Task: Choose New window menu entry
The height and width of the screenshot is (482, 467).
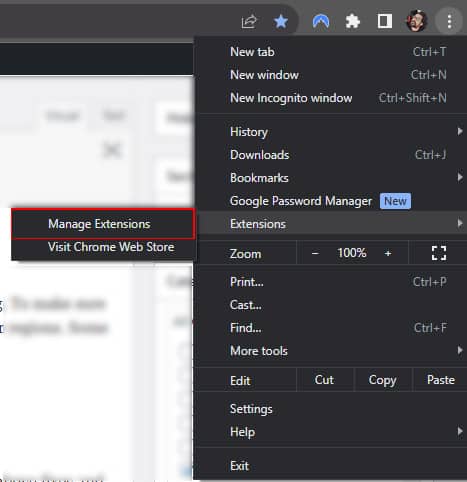Action: tap(330, 75)
